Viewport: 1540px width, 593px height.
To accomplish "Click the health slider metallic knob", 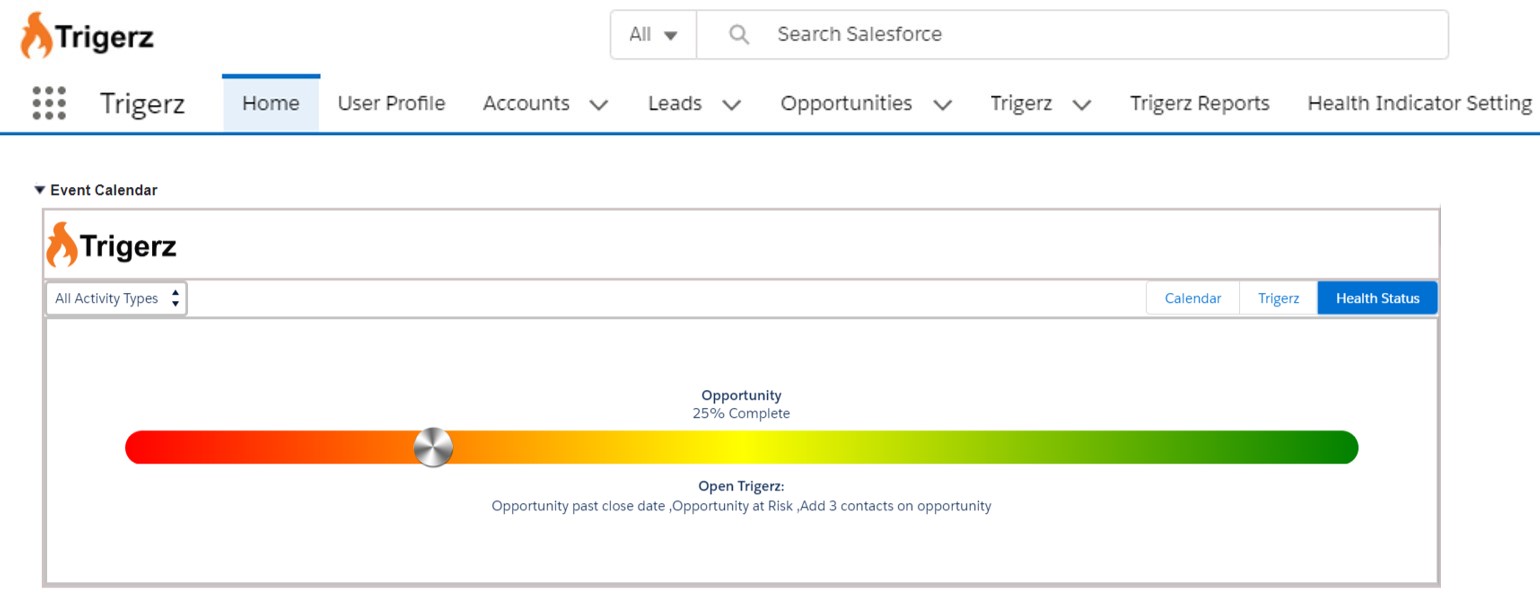I will [433, 447].
